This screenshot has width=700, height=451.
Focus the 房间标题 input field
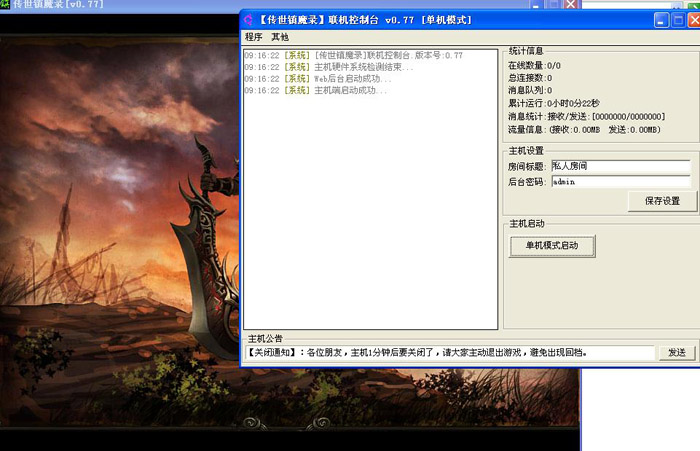(x=619, y=166)
